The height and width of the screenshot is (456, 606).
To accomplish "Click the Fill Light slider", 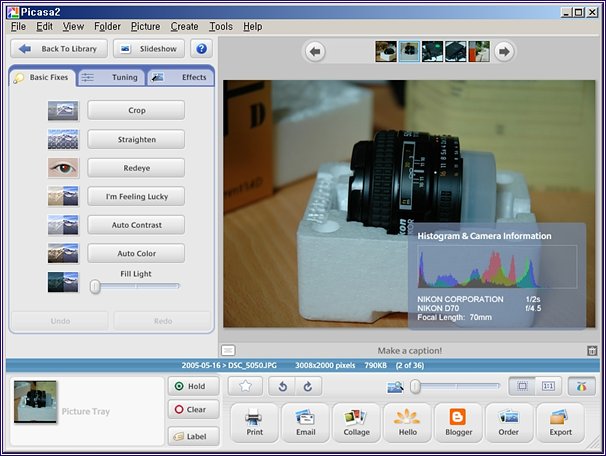I will click(x=136, y=287).
